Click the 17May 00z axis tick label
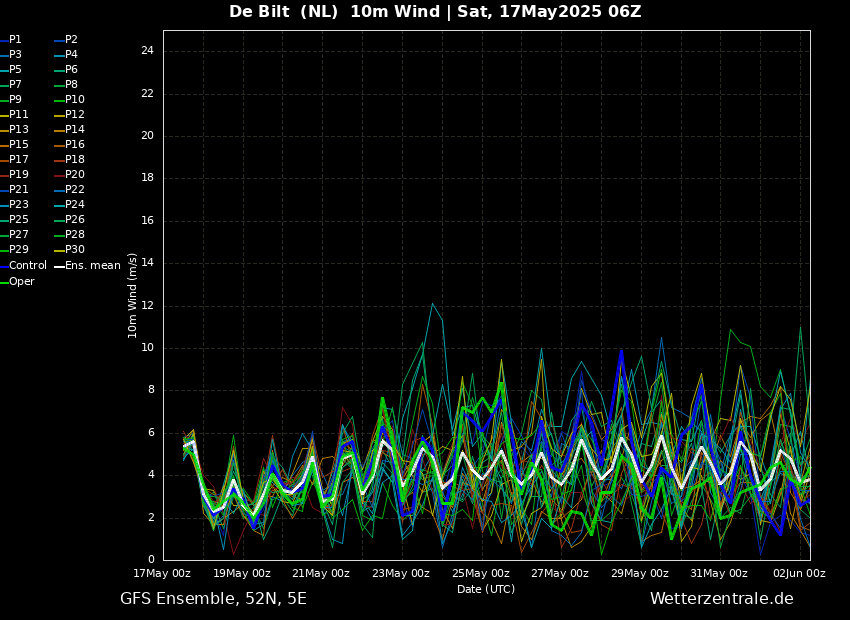Screen dimensions: 850x620 tap(162, 574)
